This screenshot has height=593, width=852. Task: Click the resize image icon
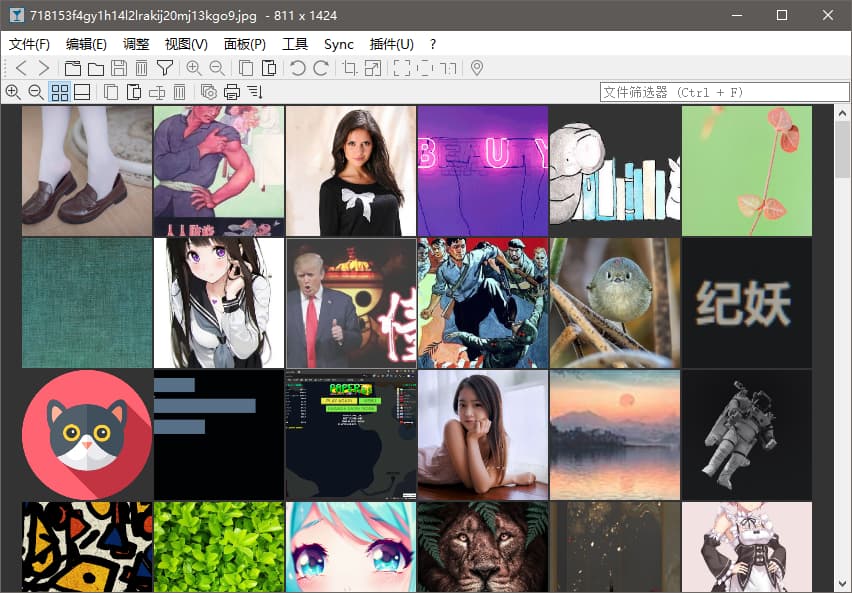(373, 68)
